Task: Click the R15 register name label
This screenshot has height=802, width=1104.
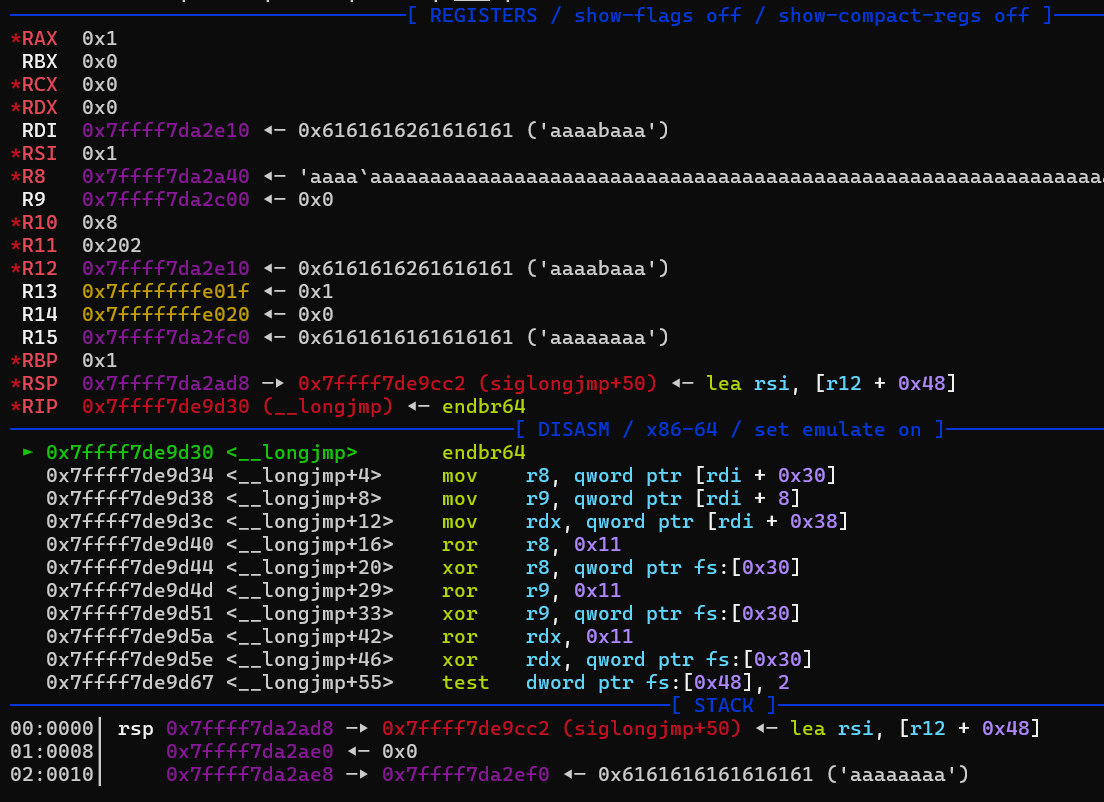Action: 39,337
